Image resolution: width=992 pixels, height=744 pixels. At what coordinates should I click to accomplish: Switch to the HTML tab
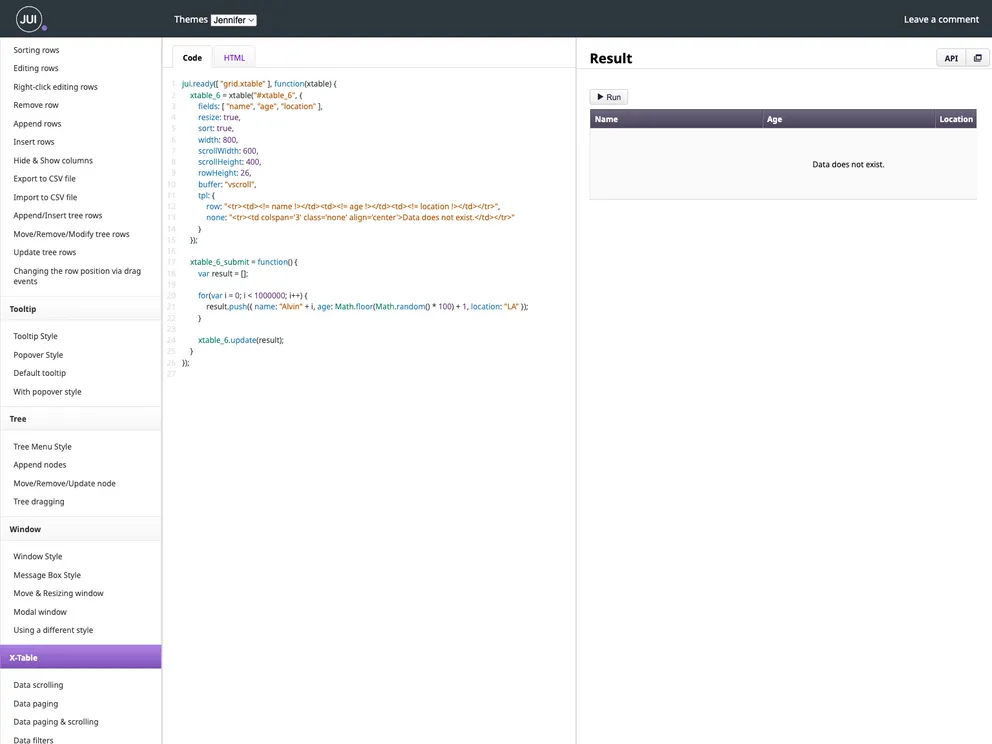[233, 57]
